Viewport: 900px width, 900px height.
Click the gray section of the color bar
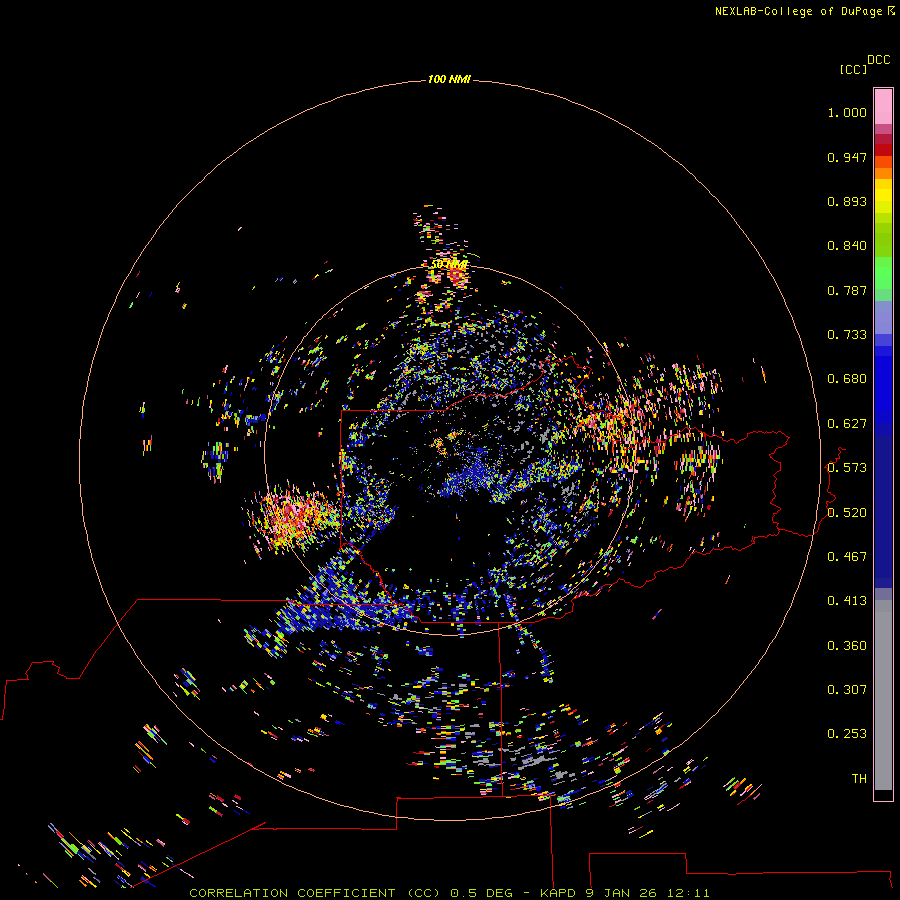point(883,695)
